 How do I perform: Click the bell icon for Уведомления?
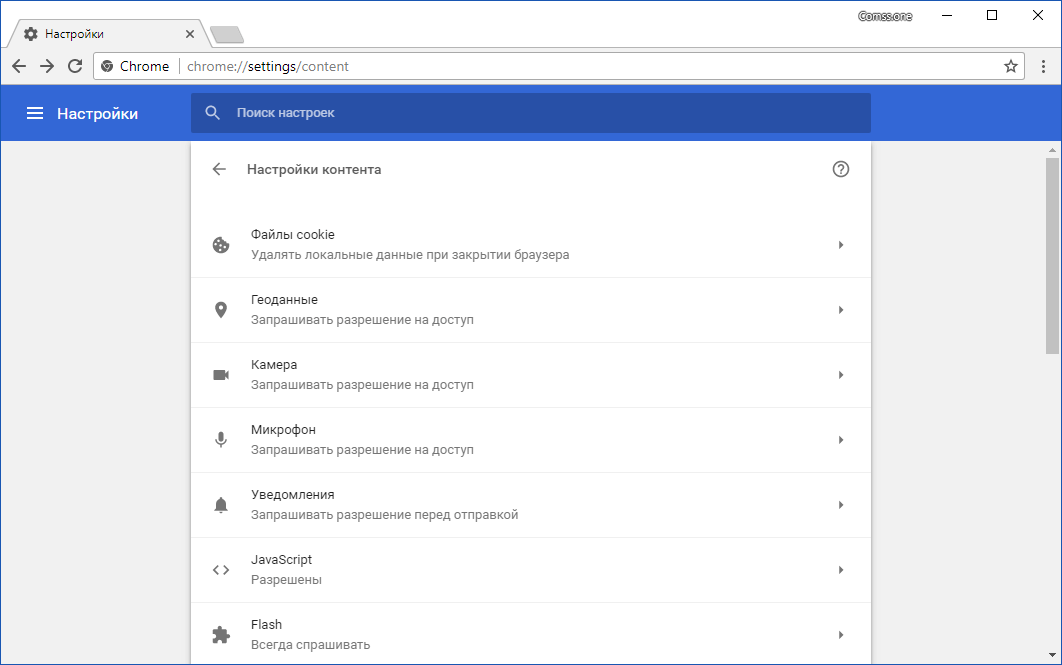click(221, 505)
